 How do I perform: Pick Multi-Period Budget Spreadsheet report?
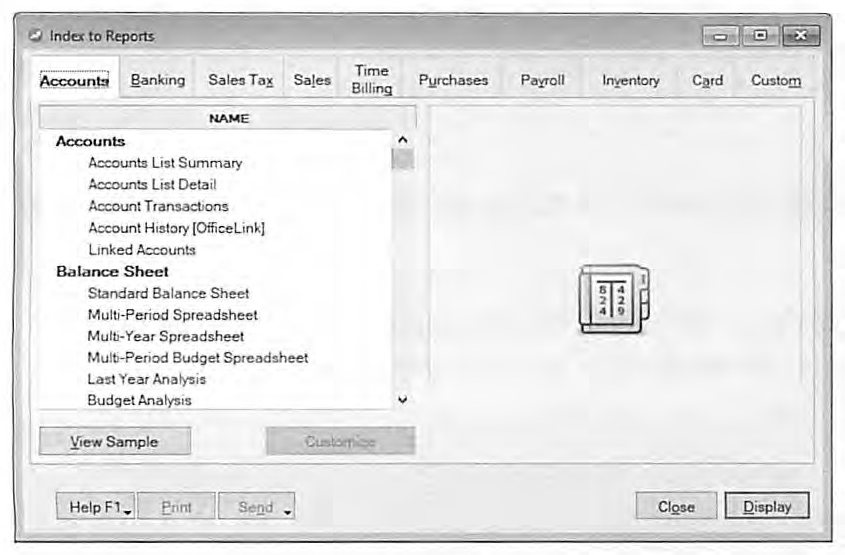tap(198, 358)
